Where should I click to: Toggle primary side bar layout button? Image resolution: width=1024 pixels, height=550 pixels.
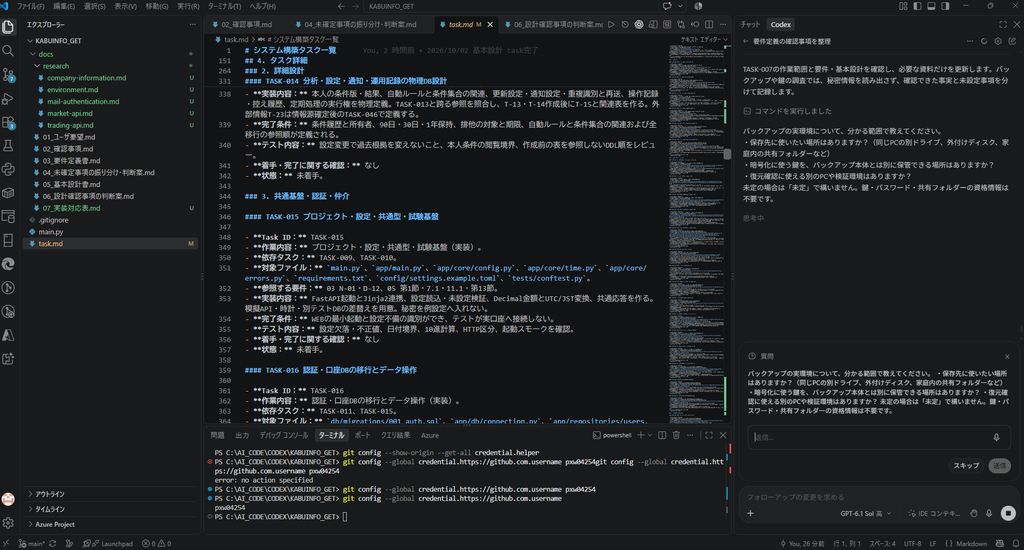click(x=918, y=6)
